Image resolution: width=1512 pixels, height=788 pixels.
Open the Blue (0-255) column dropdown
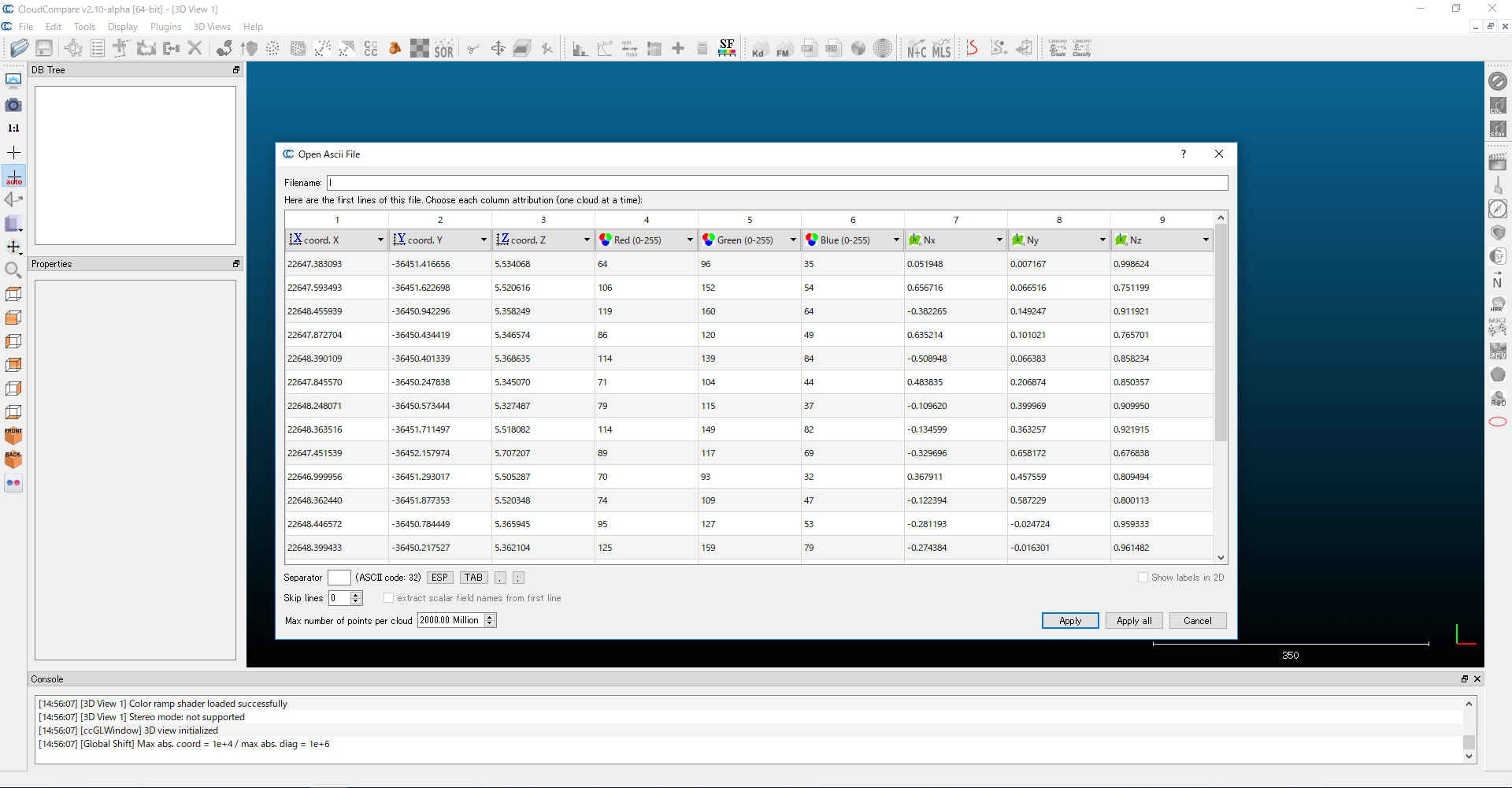click(853, 240)
